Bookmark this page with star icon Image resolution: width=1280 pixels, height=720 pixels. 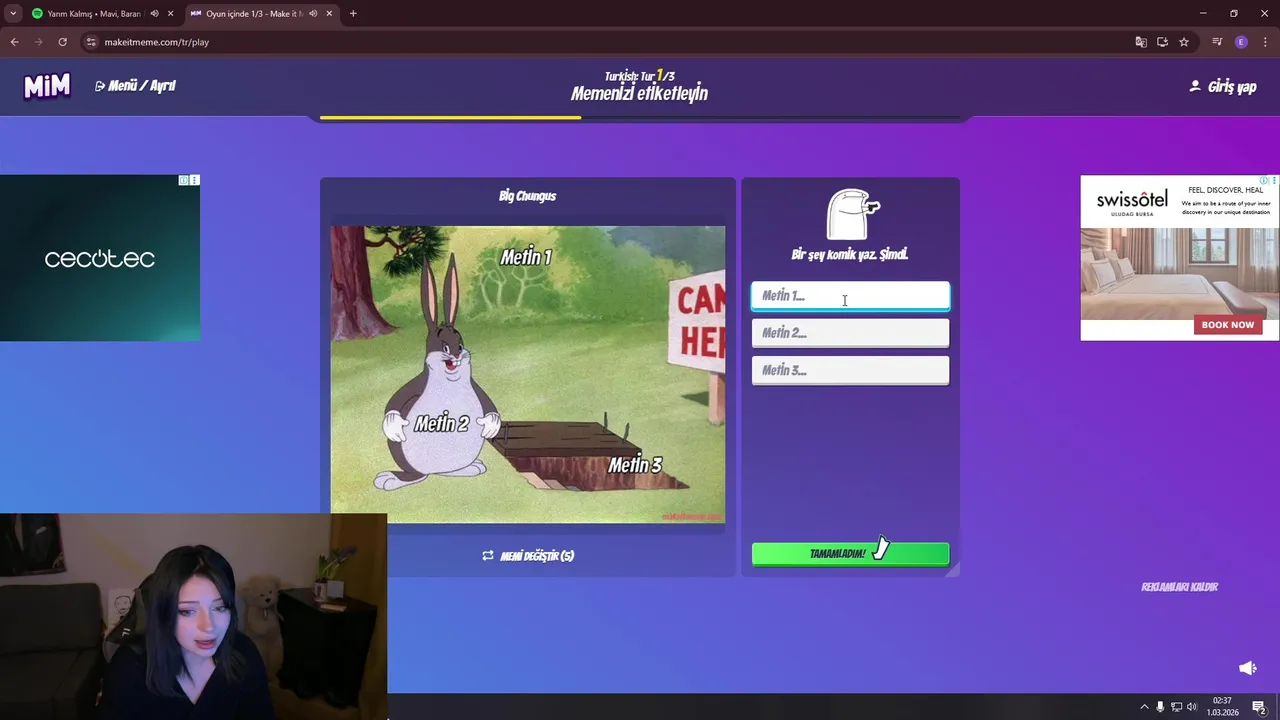[x=1184, y=42]
